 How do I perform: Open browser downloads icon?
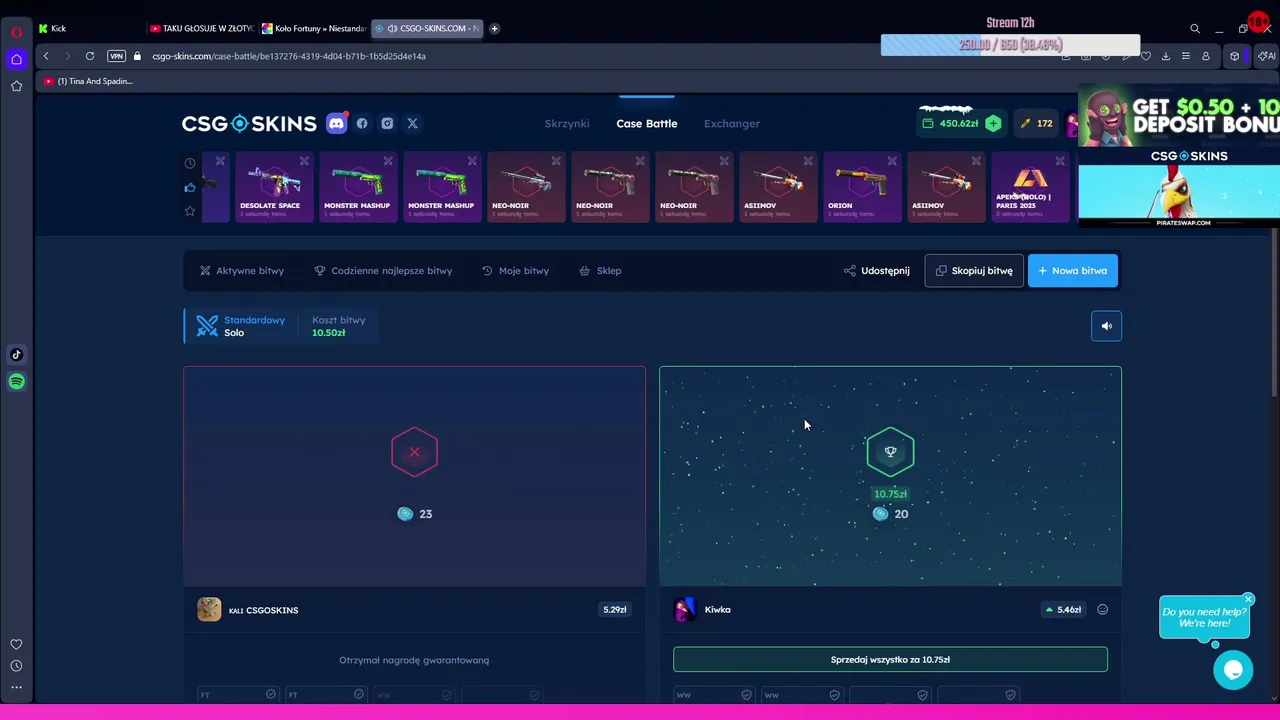click(1166, 56)
